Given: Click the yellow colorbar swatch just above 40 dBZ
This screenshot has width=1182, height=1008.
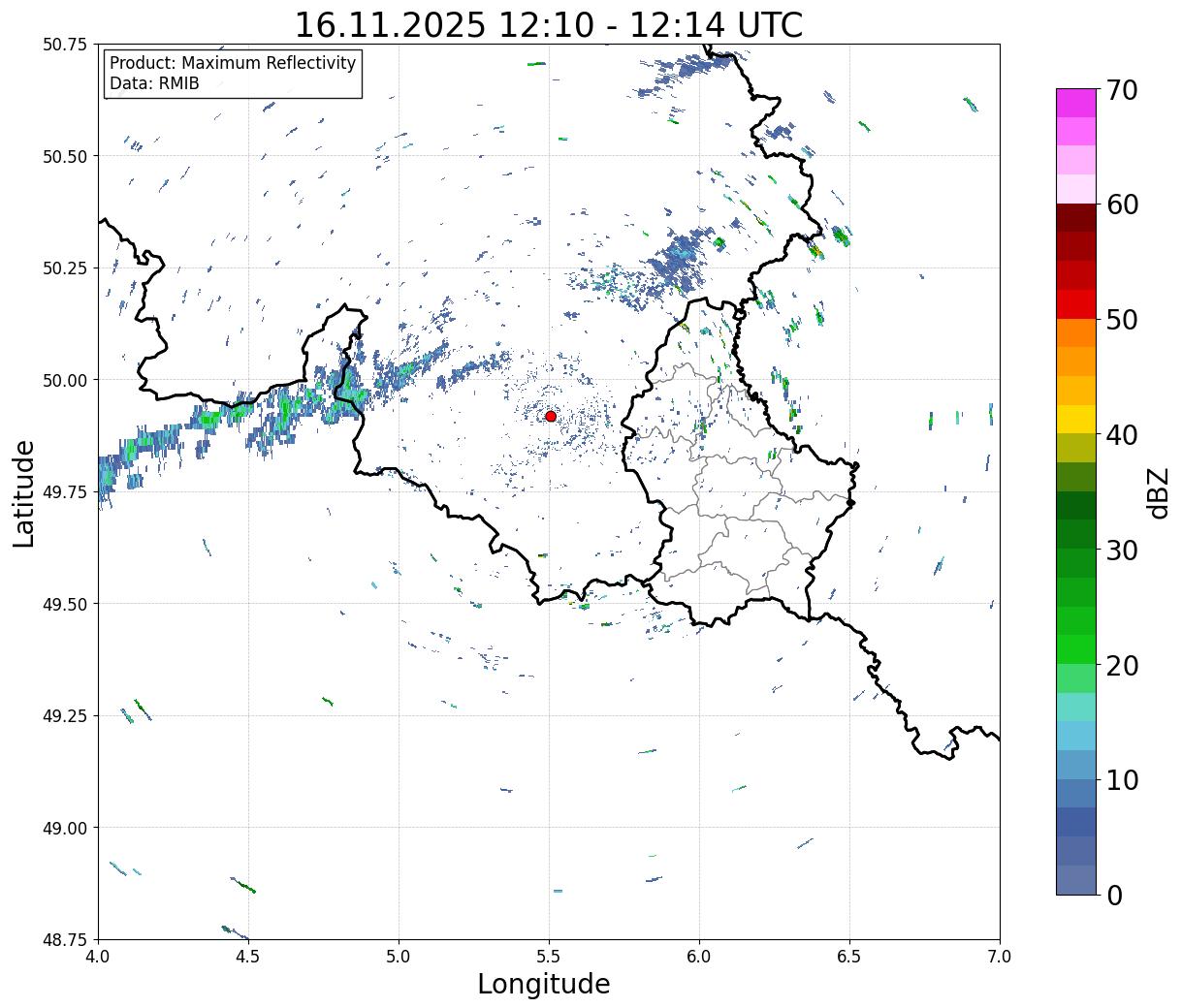Looking at the screenshot, I should pos(1076,419).
